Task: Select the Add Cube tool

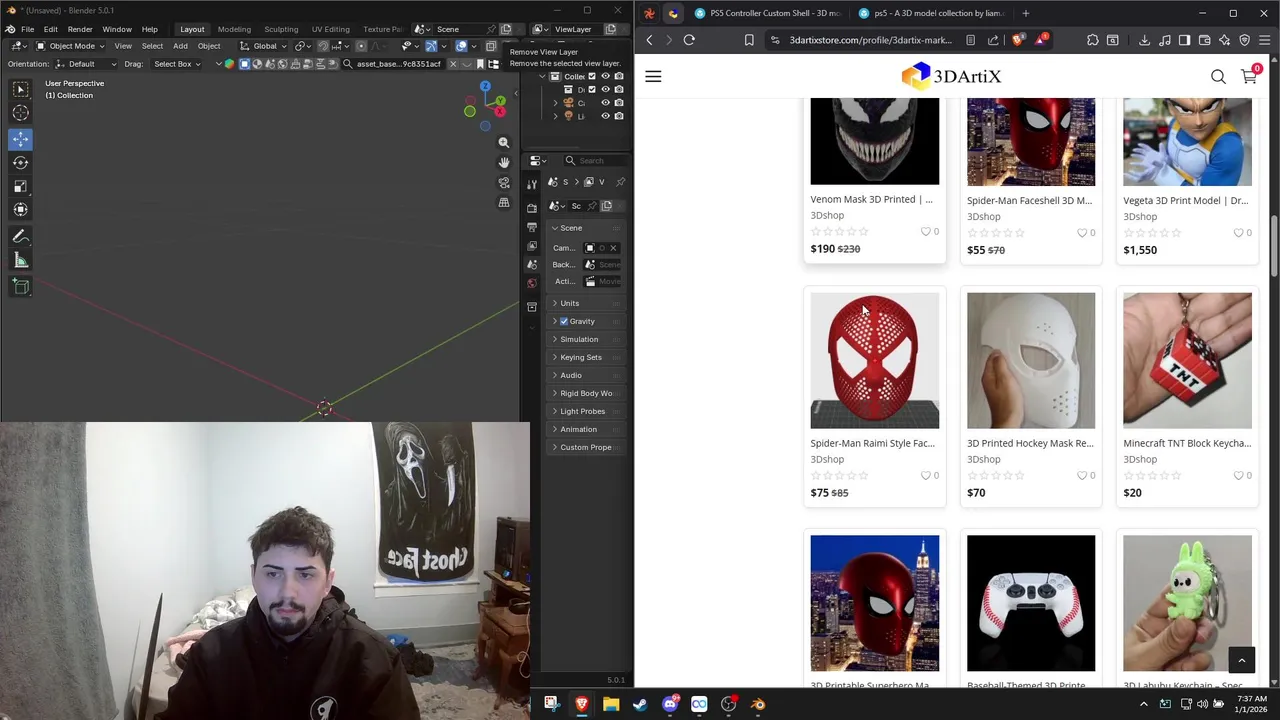Action: pyautogui.click(x=20, y=287)
